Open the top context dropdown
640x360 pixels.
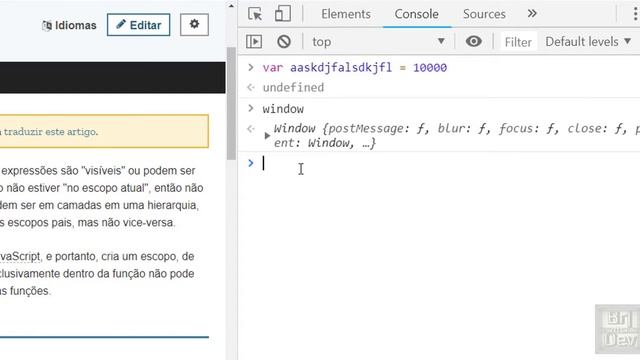[x=378, y=41]
